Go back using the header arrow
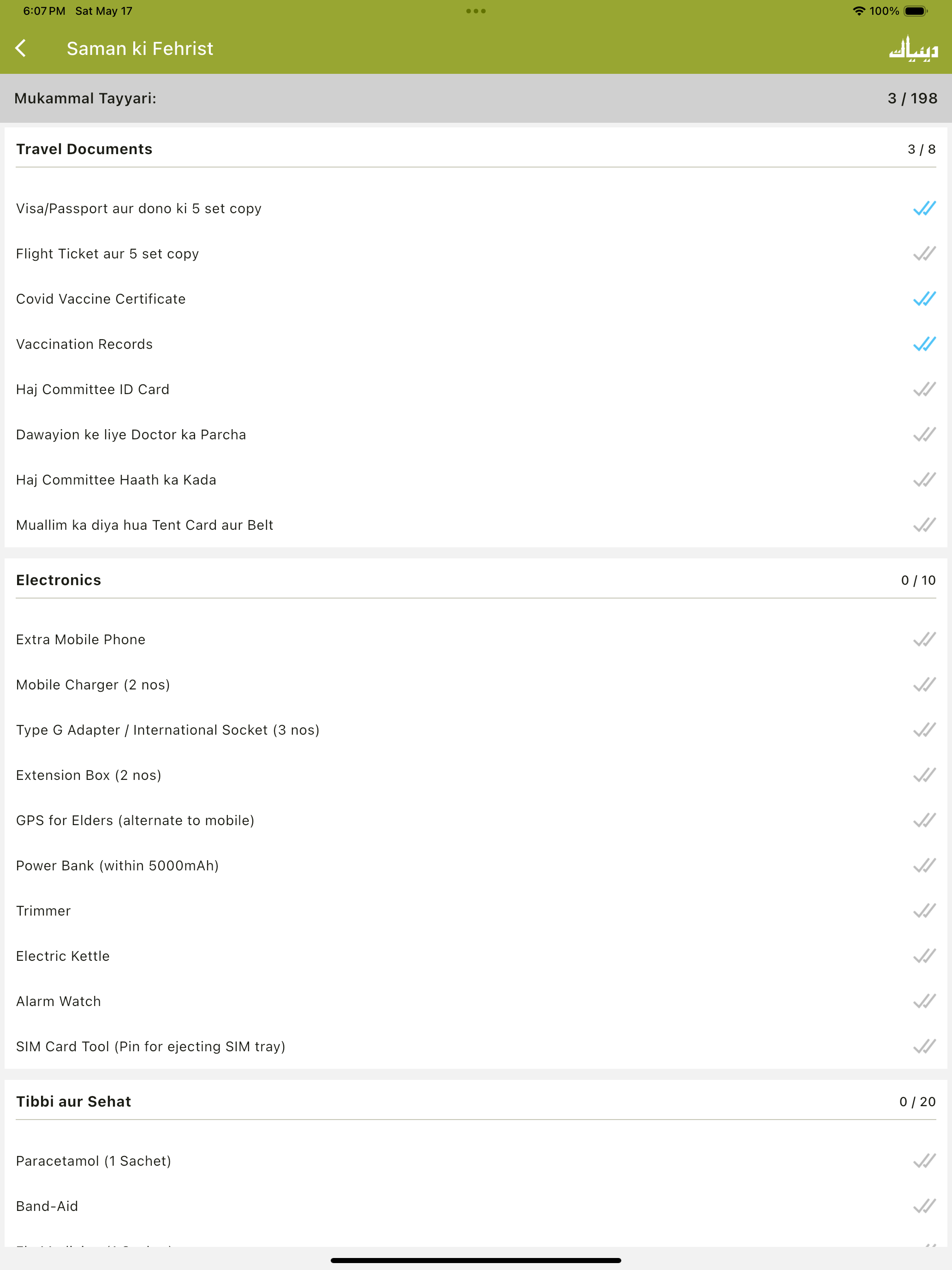Image resolution: width=952 pixels, height=1270 pixels. point(21,48)
